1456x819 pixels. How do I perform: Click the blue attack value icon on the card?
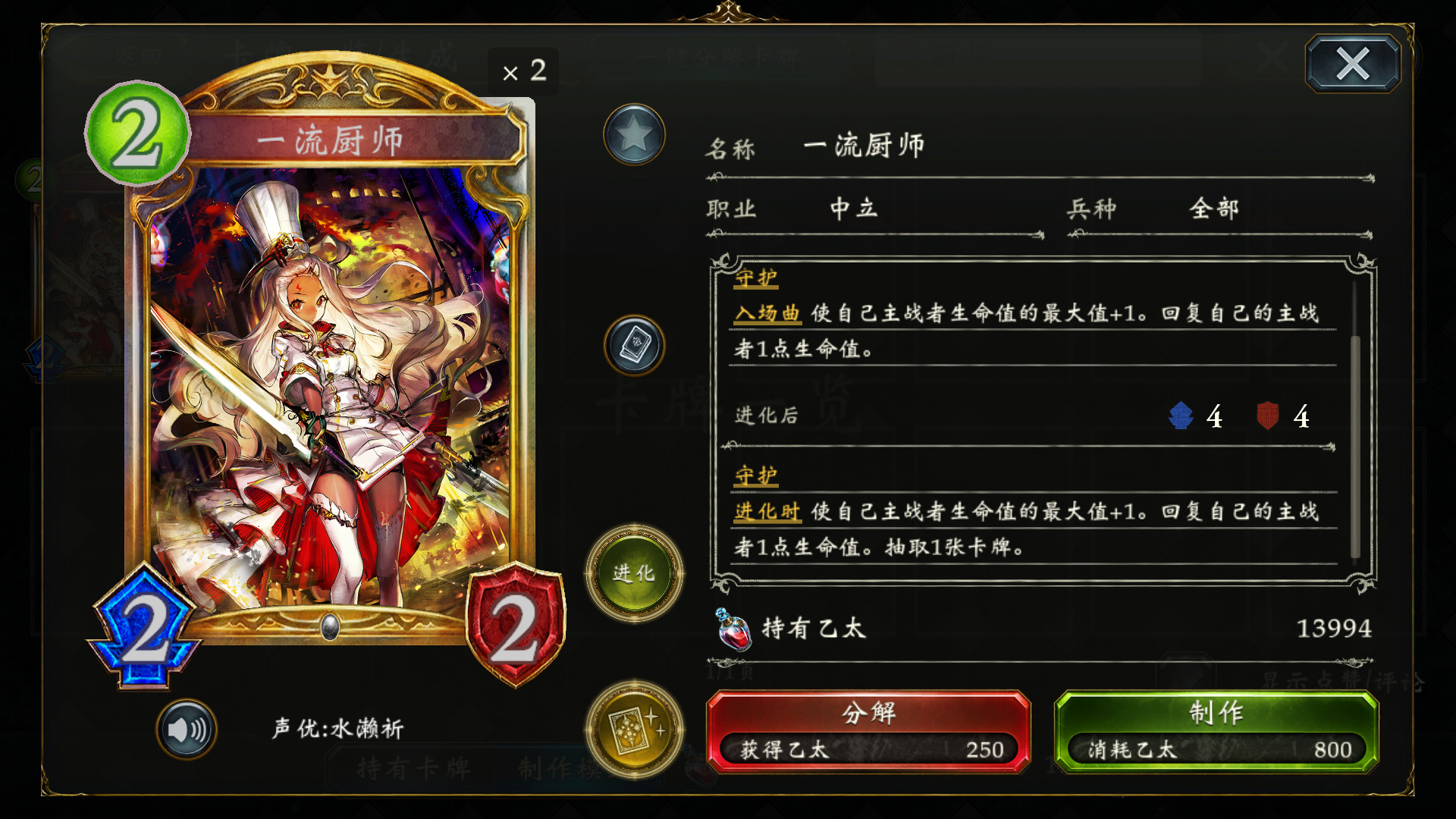pos(144,626)
